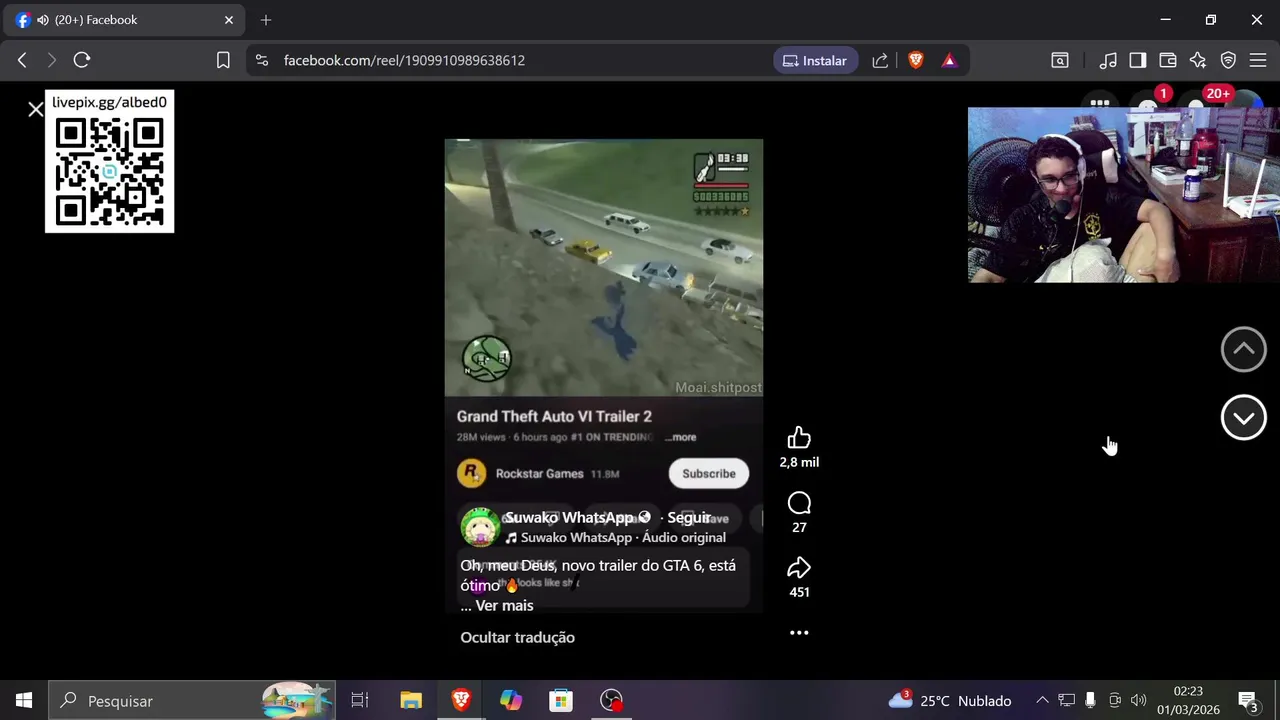The image size is (1280, 720).
Task: Open the tab search icon
Action: (1060, 60)
